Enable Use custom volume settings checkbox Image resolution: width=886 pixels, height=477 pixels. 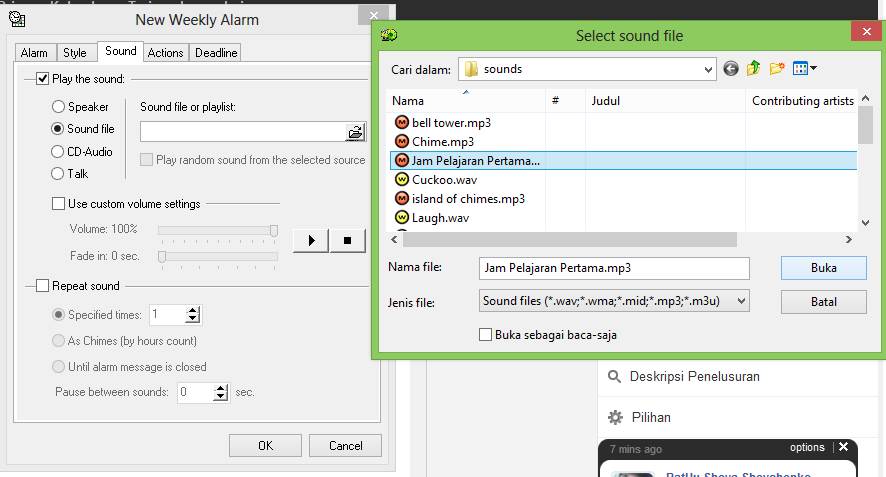click(58, 203)
